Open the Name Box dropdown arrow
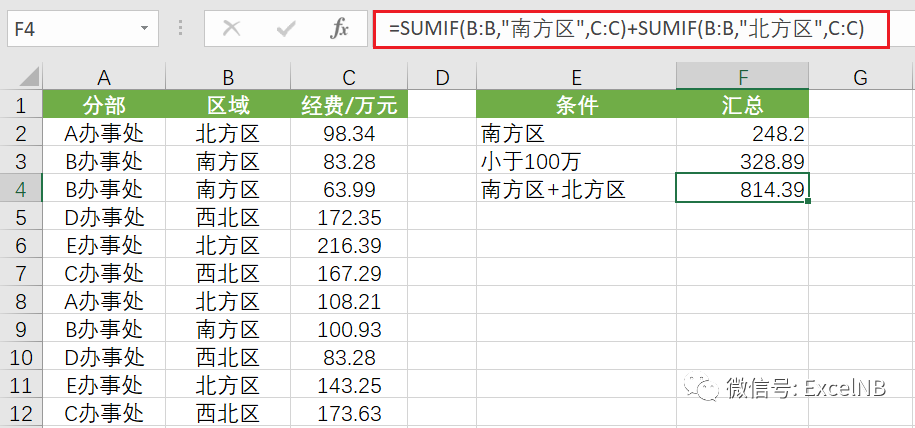This screenshot has height=428, width=915. coord(144,28)
